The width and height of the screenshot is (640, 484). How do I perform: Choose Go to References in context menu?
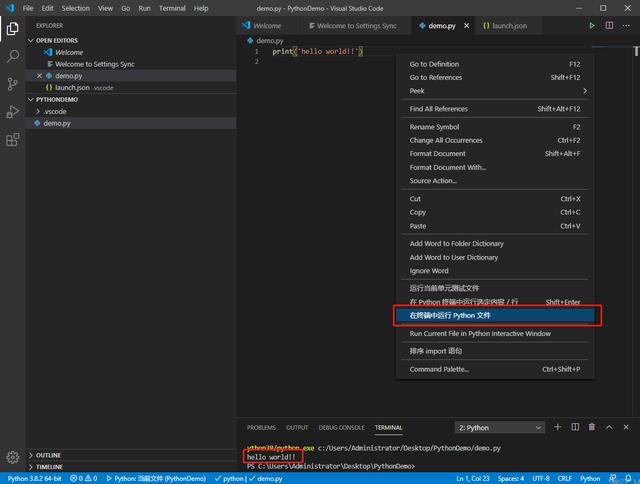point(495,78)
